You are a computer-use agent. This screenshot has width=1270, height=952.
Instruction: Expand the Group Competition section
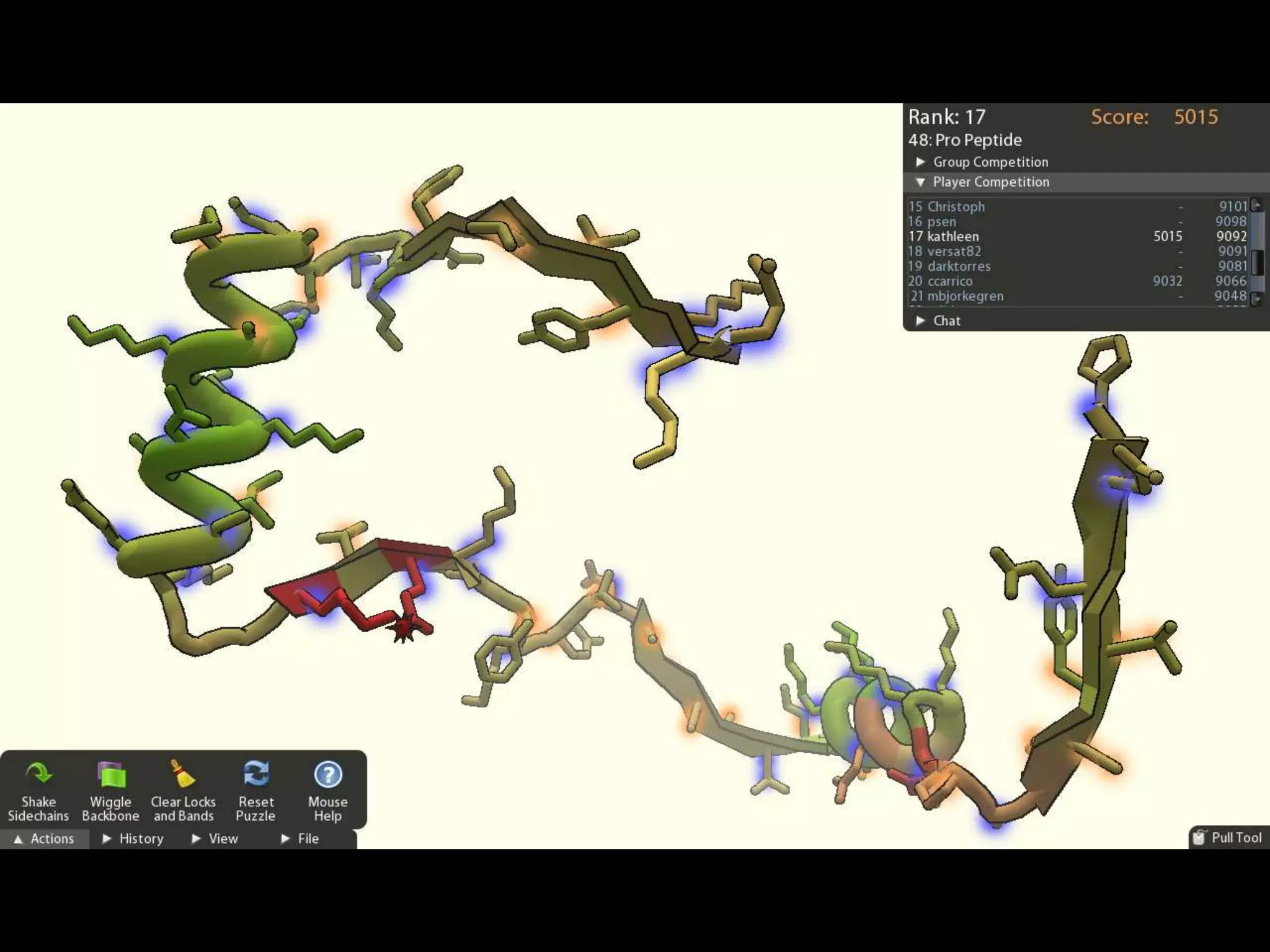coord(982,162)
